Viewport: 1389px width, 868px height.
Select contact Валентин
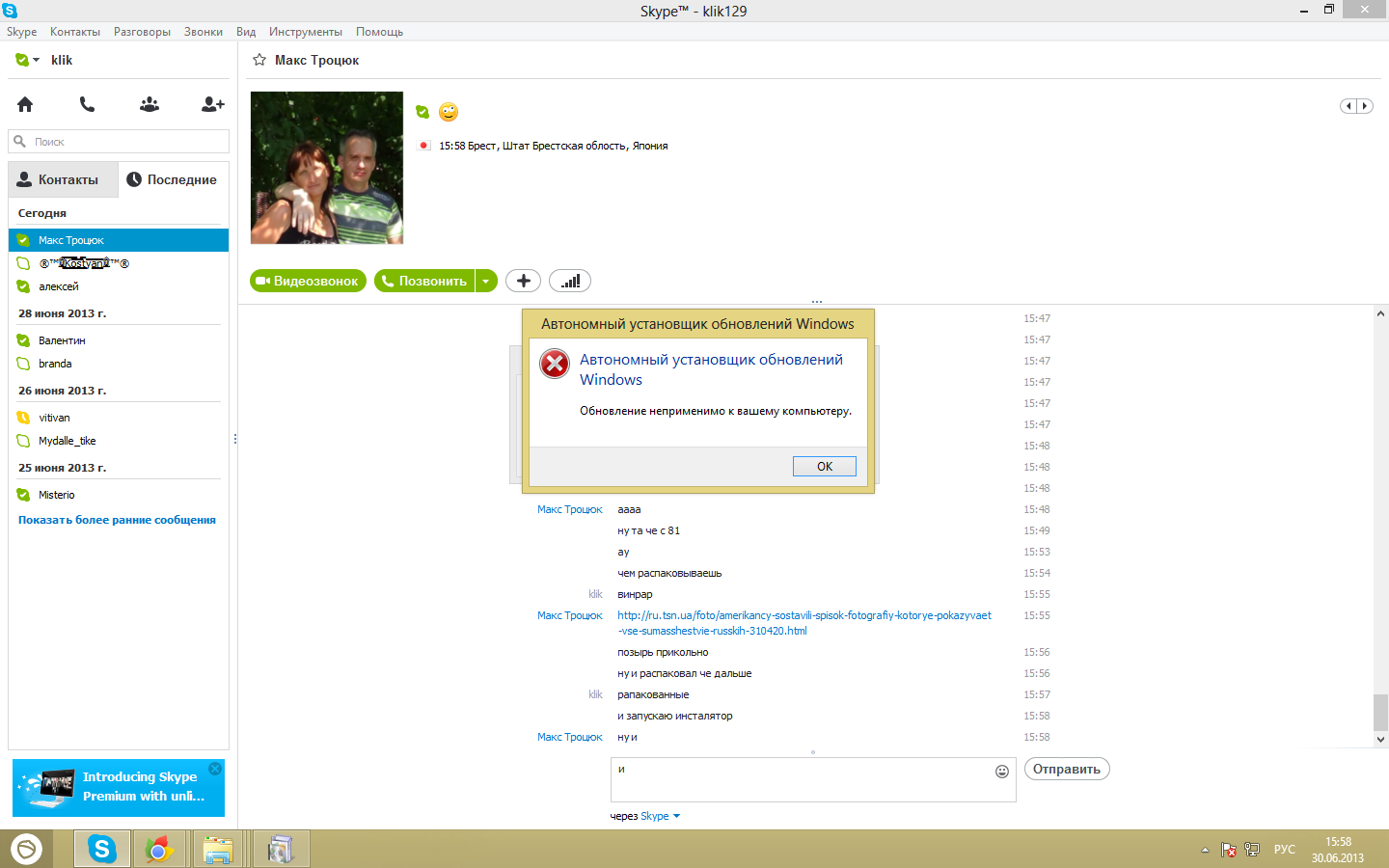tap(119, 340)
